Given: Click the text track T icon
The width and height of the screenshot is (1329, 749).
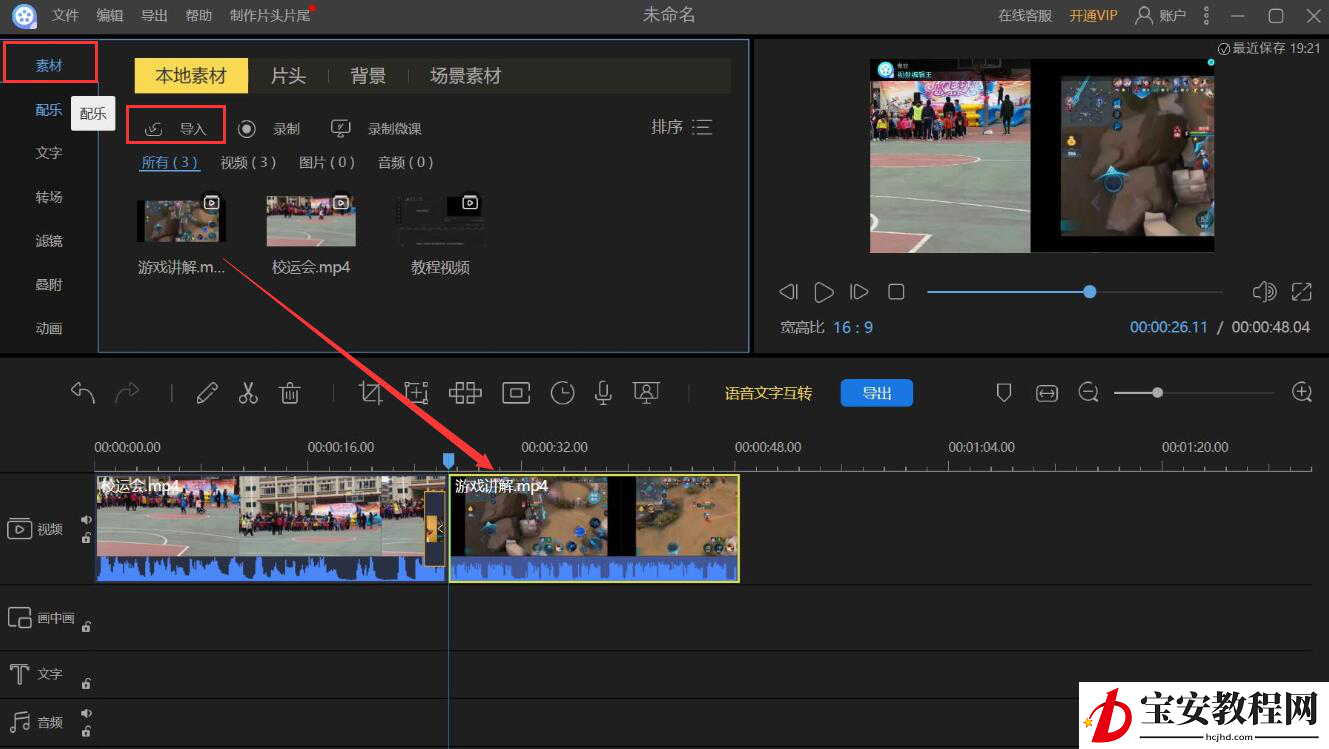Looking at the screenshot, I should 19,674.
